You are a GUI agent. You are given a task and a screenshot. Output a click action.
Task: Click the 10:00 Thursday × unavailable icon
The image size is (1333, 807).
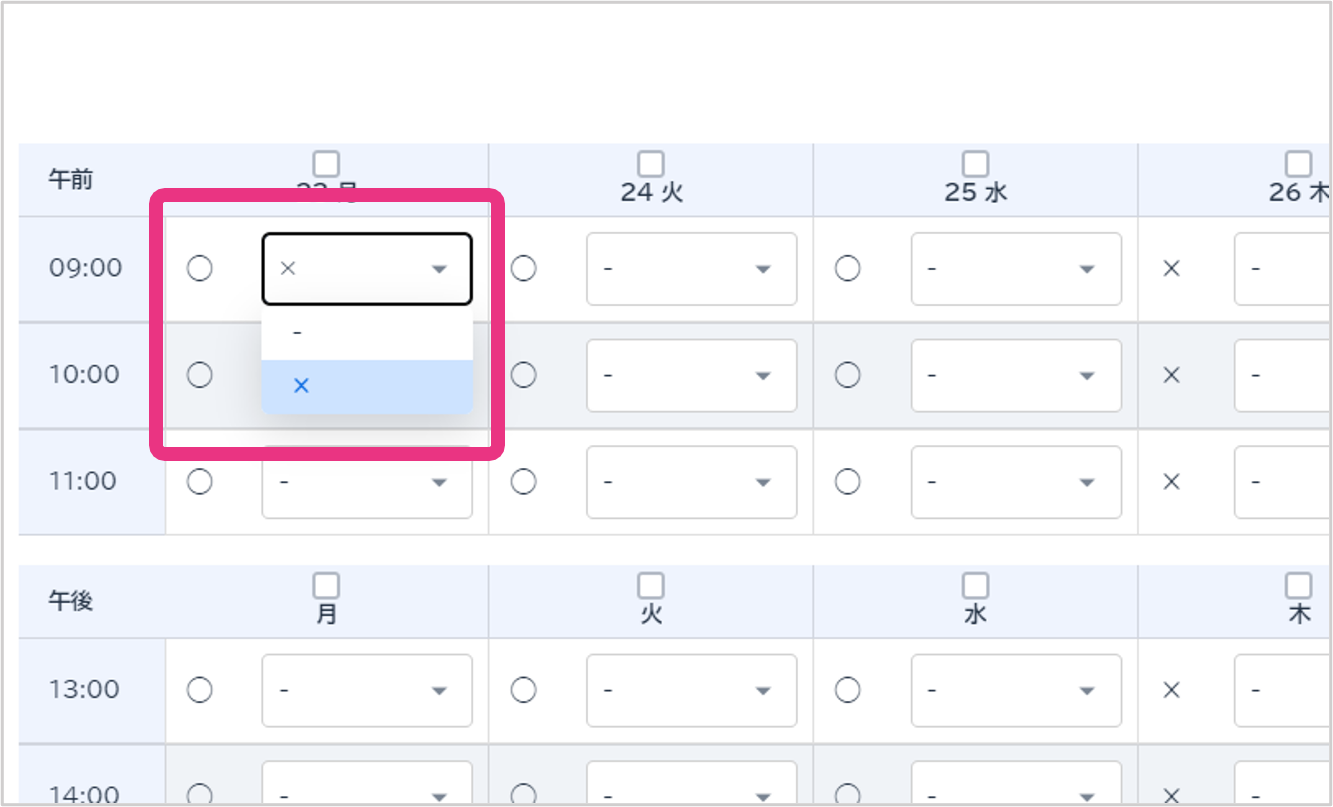[x=1172, y=375]
